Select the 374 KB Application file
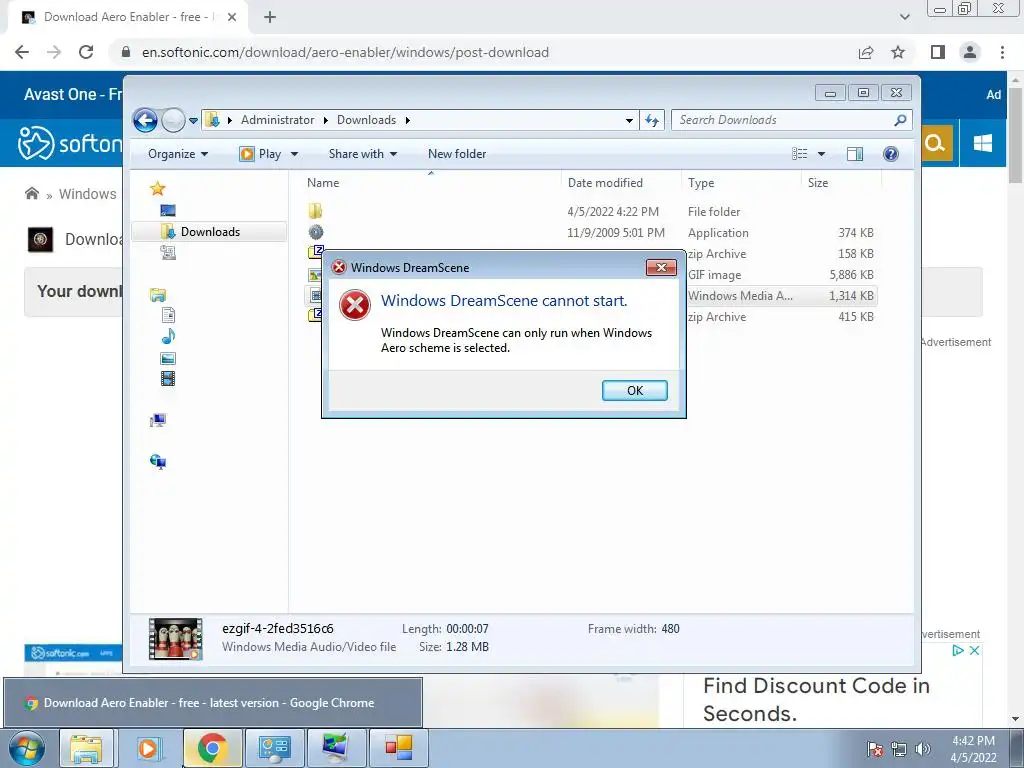The width and height of the screenshot is (1024, 768). [590, 232]
